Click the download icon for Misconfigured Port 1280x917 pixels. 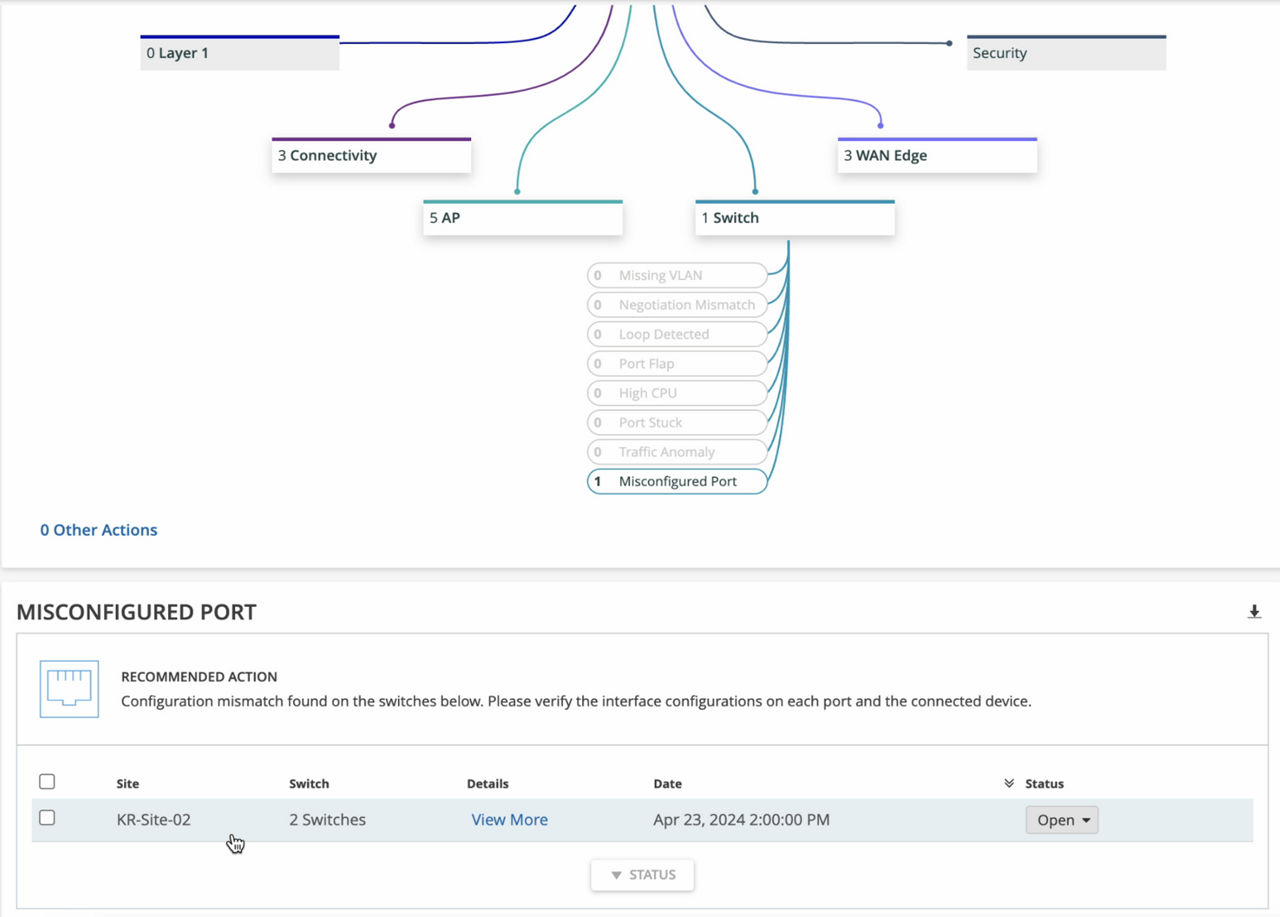click(1254, 612)
